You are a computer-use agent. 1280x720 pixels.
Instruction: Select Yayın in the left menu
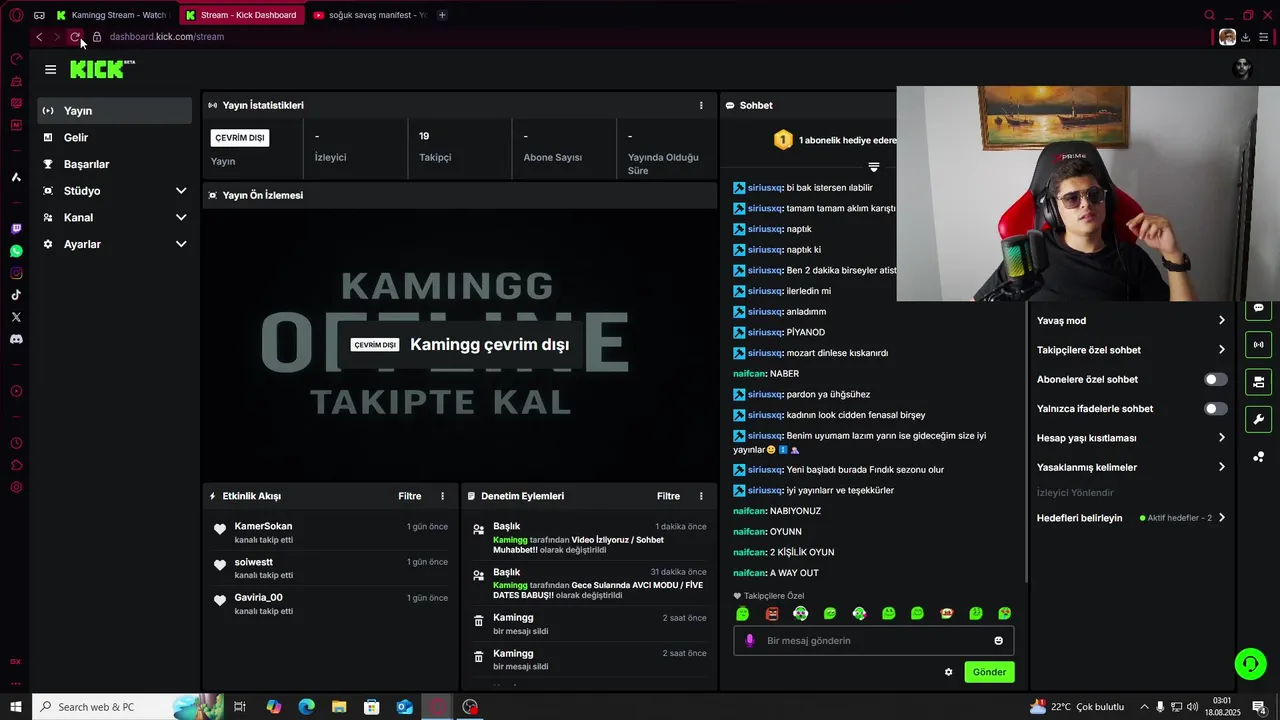tap(114, 111)
